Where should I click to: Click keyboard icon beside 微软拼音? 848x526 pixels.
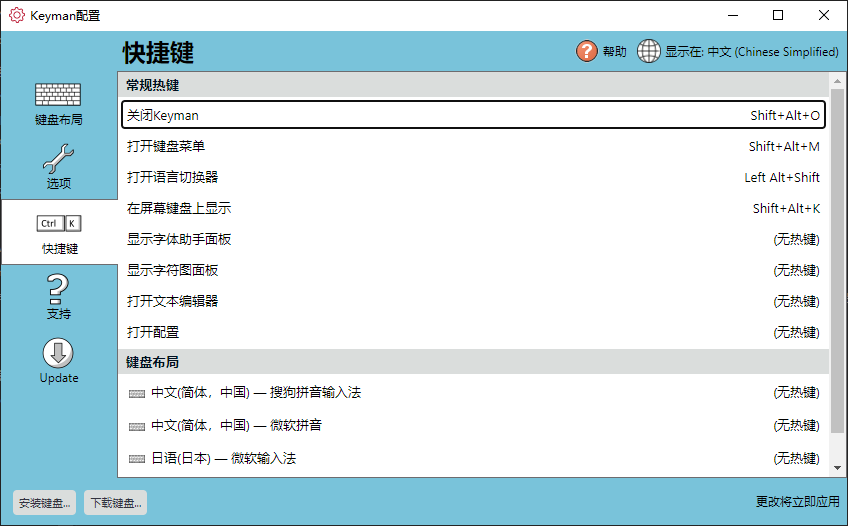pos(137,427)
